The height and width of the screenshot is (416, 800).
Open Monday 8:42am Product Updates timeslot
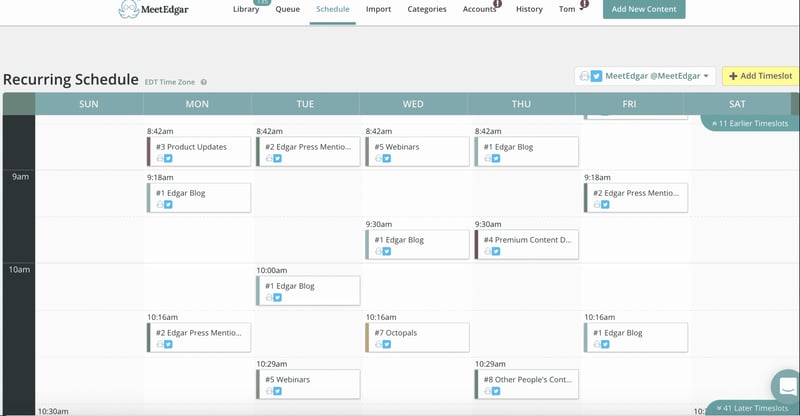coord(199,152)
